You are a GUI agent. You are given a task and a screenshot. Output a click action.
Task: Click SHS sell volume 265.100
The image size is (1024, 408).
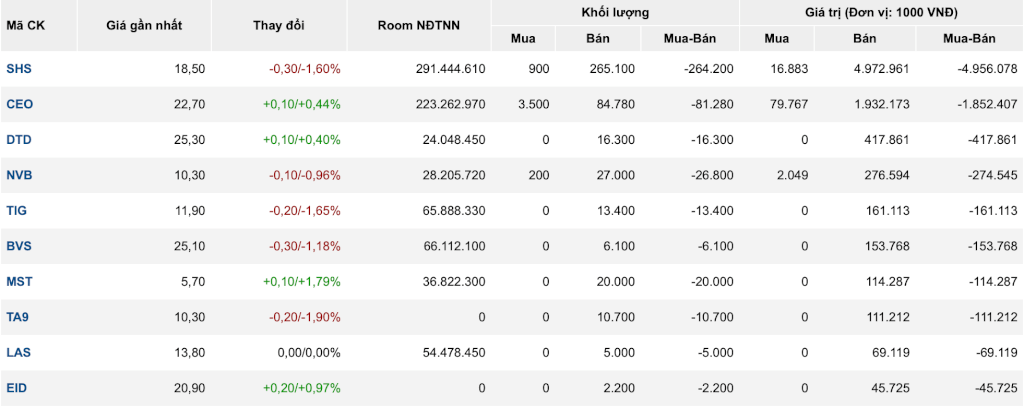(614, 69)
